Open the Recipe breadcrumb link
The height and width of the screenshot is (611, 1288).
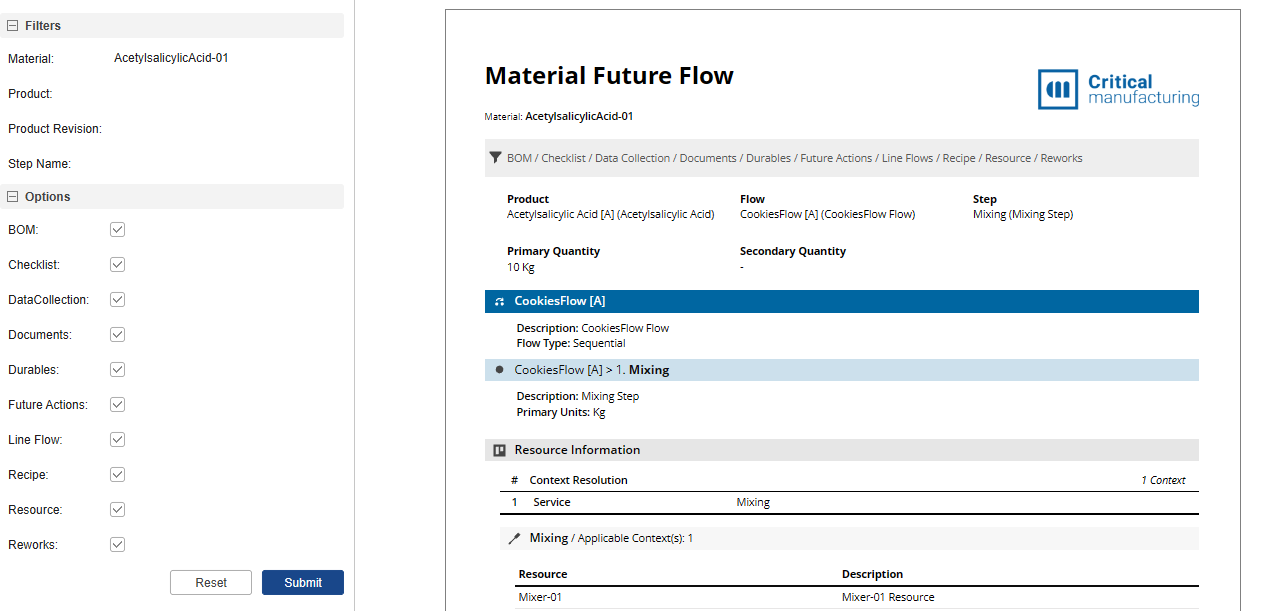click(958, 157)
